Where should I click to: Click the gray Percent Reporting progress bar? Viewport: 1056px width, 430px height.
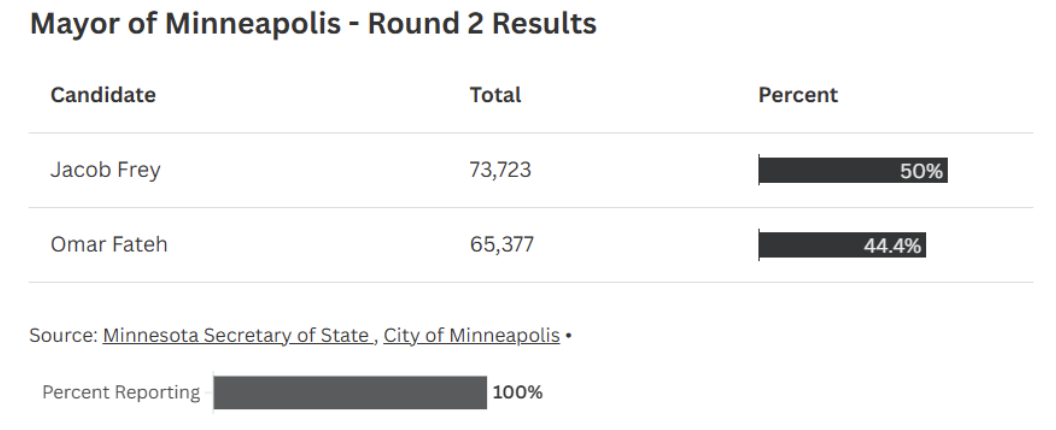tap(349, 392)
